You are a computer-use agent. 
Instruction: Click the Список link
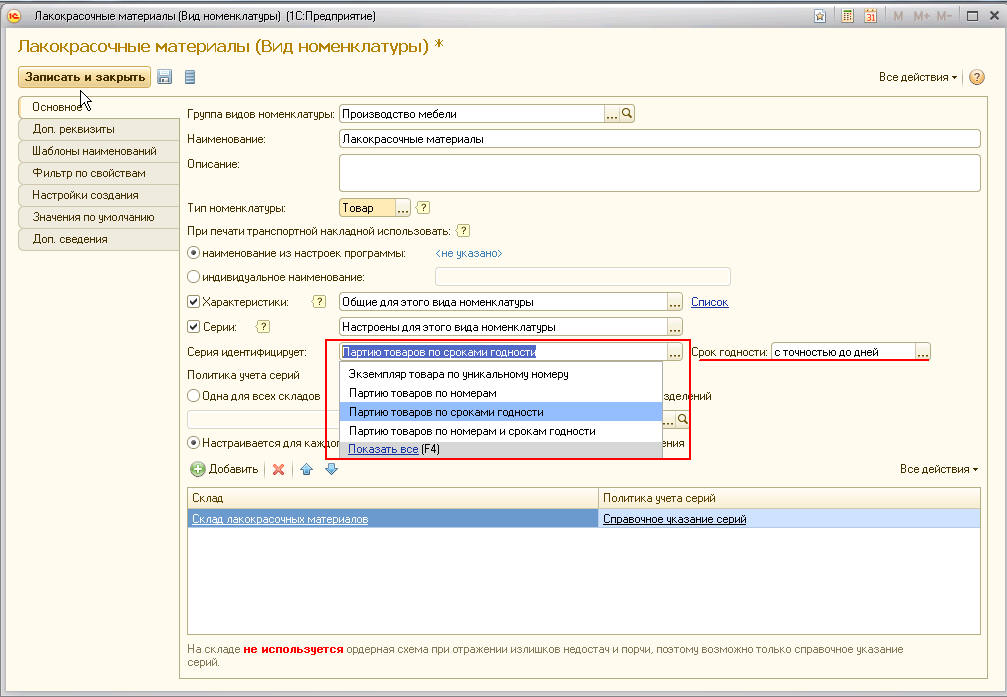(x=710, y=302)
